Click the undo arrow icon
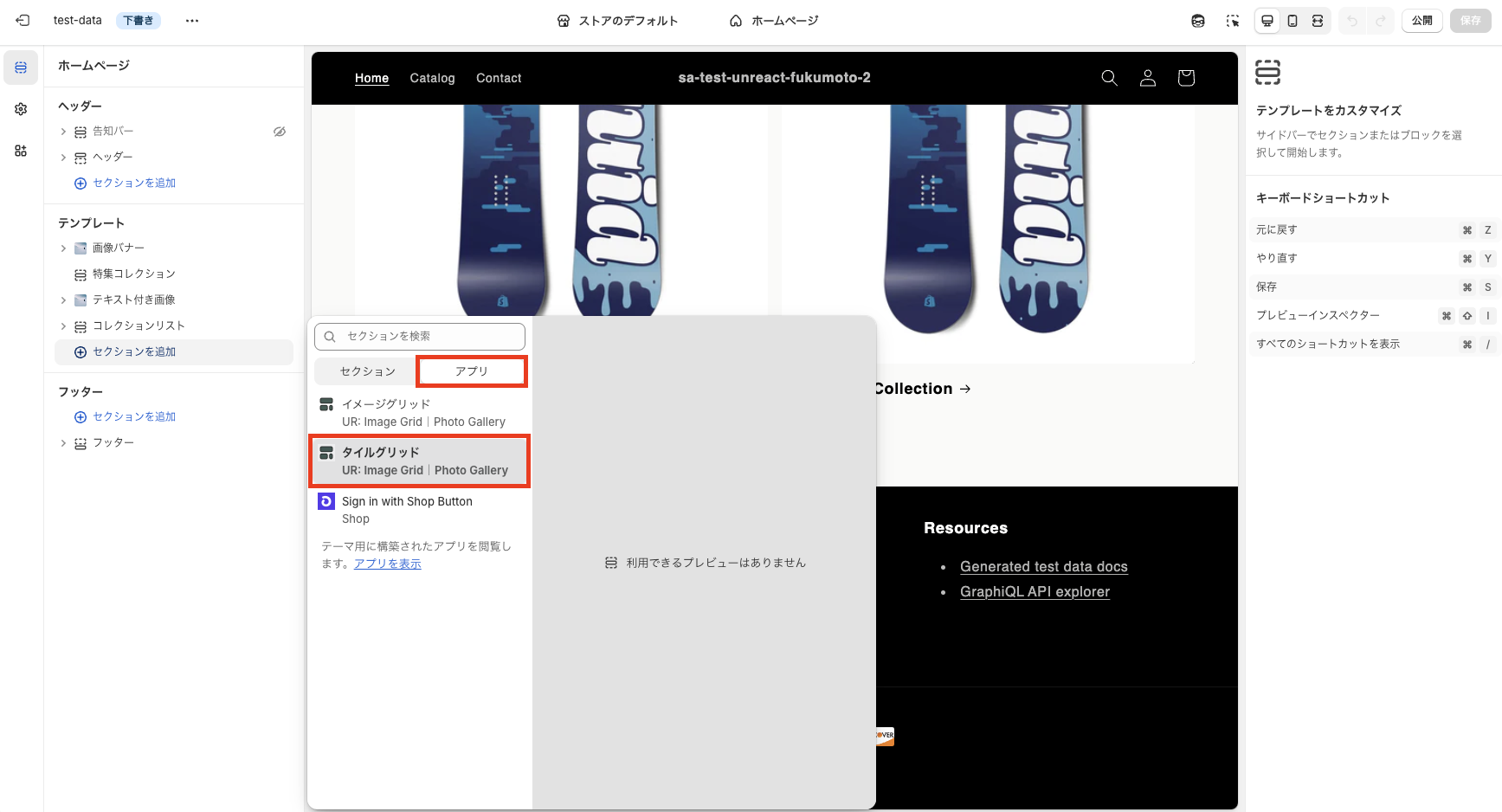Image resolution: width=1502 pixels, height=812 pixels. point(1352,20)
